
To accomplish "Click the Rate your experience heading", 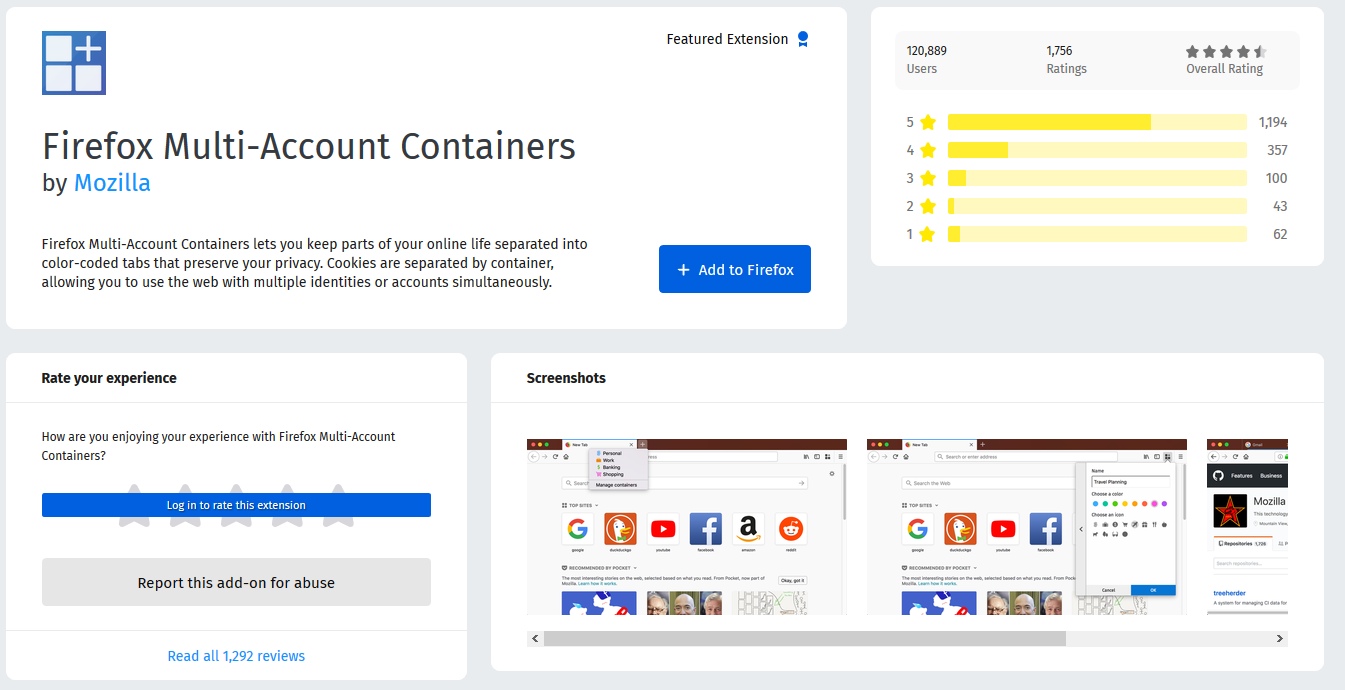I will (x=109, y=378).
